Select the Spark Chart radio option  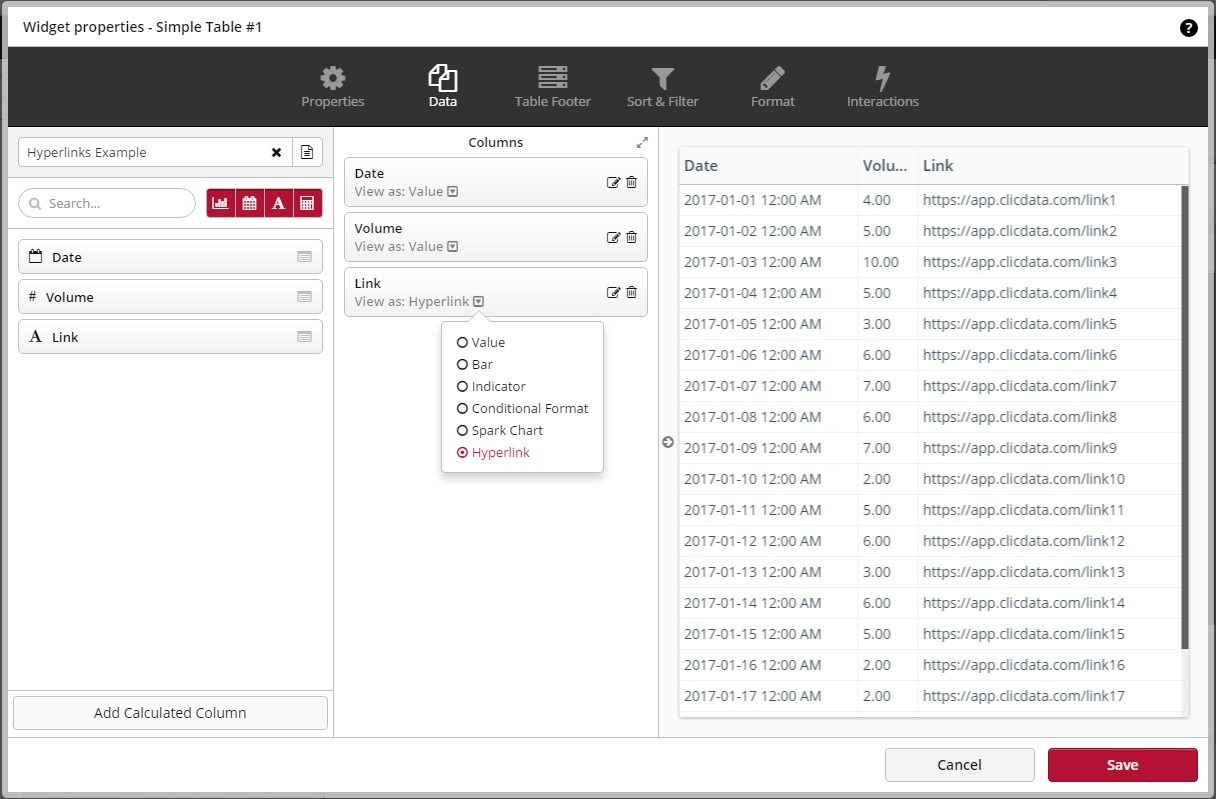pyautogui.click(x=462, y=431)
